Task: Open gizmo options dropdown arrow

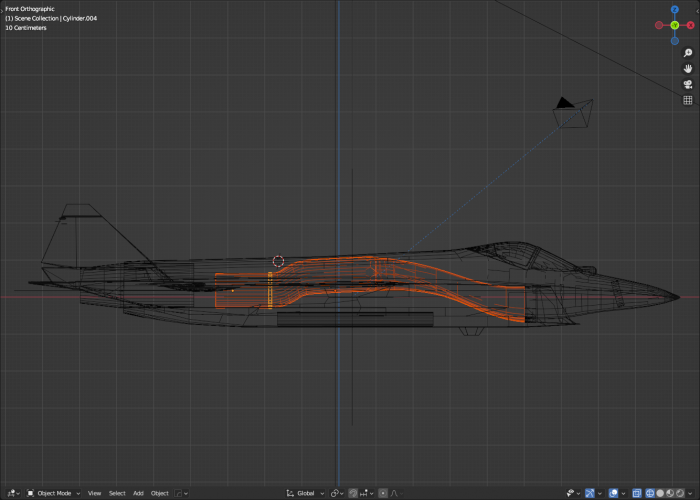Action: [x=600, y=493]
